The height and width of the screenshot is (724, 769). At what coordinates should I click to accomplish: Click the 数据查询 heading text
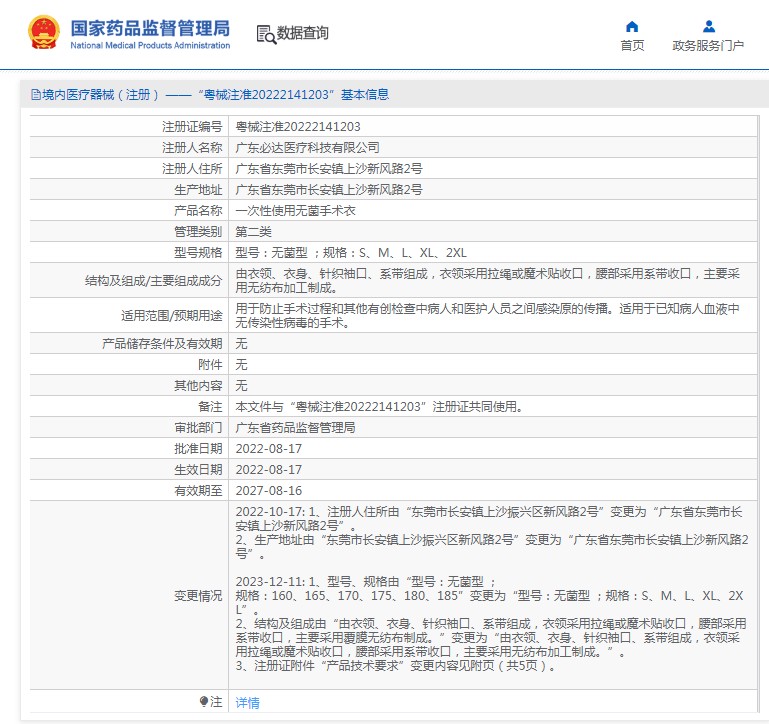303,33
